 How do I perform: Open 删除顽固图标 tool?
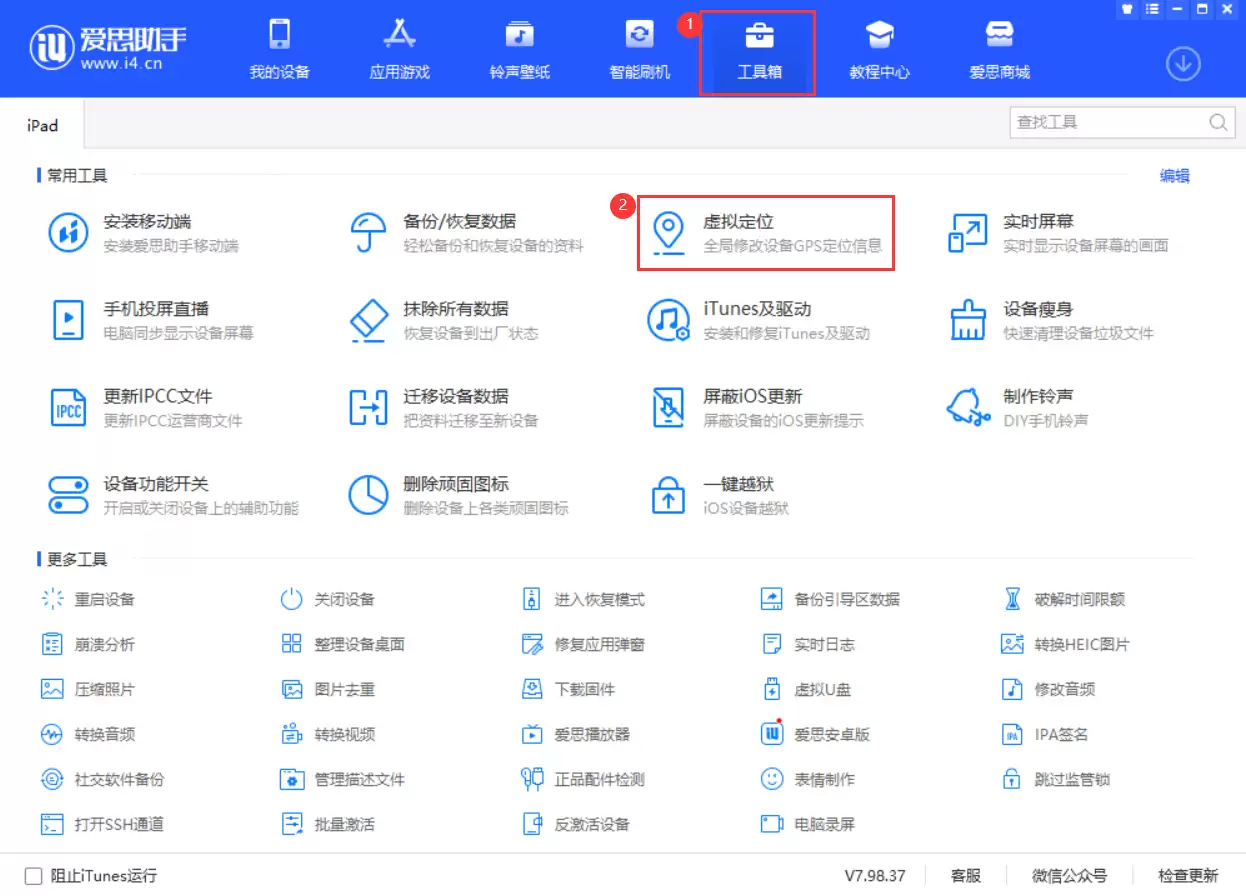point(458,495)
